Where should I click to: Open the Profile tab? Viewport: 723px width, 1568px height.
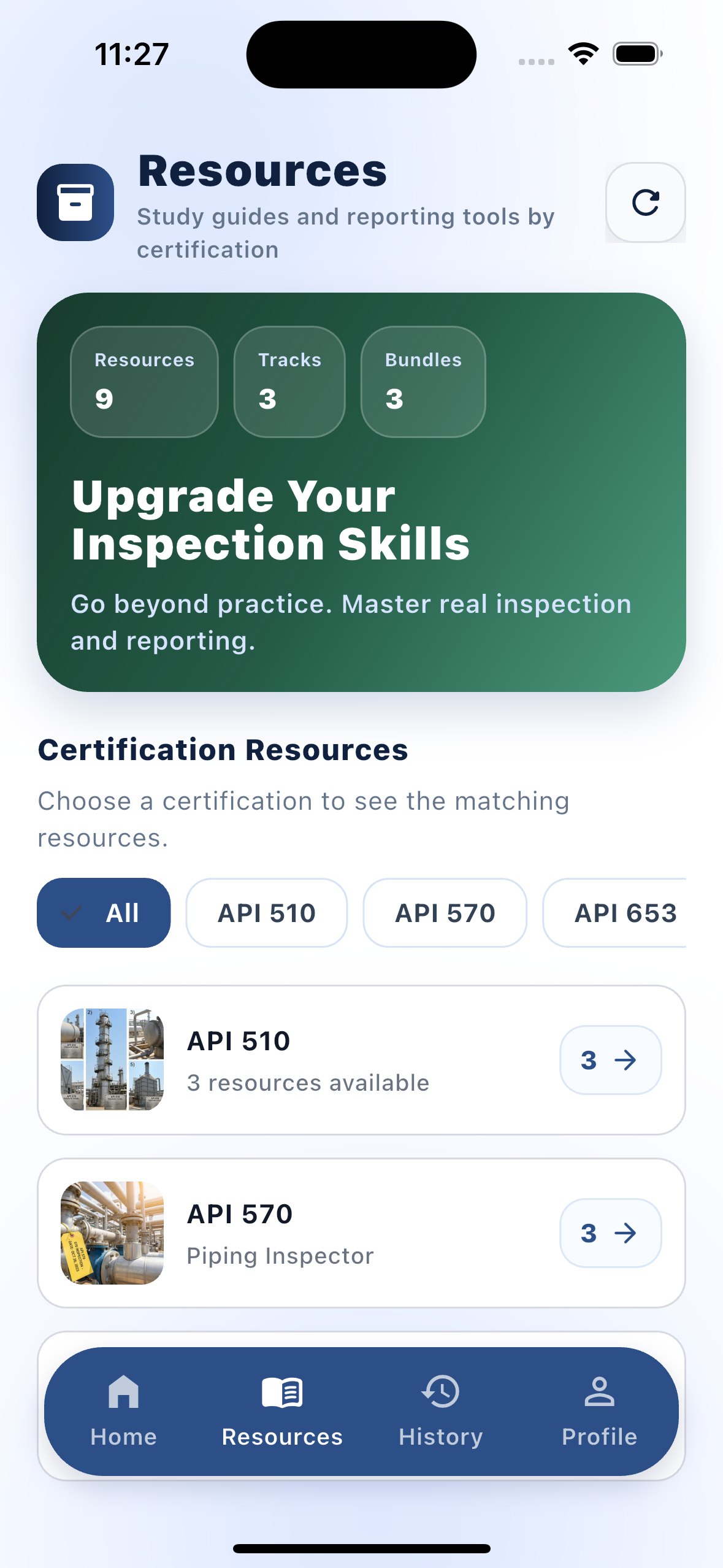pos(599,1411)
